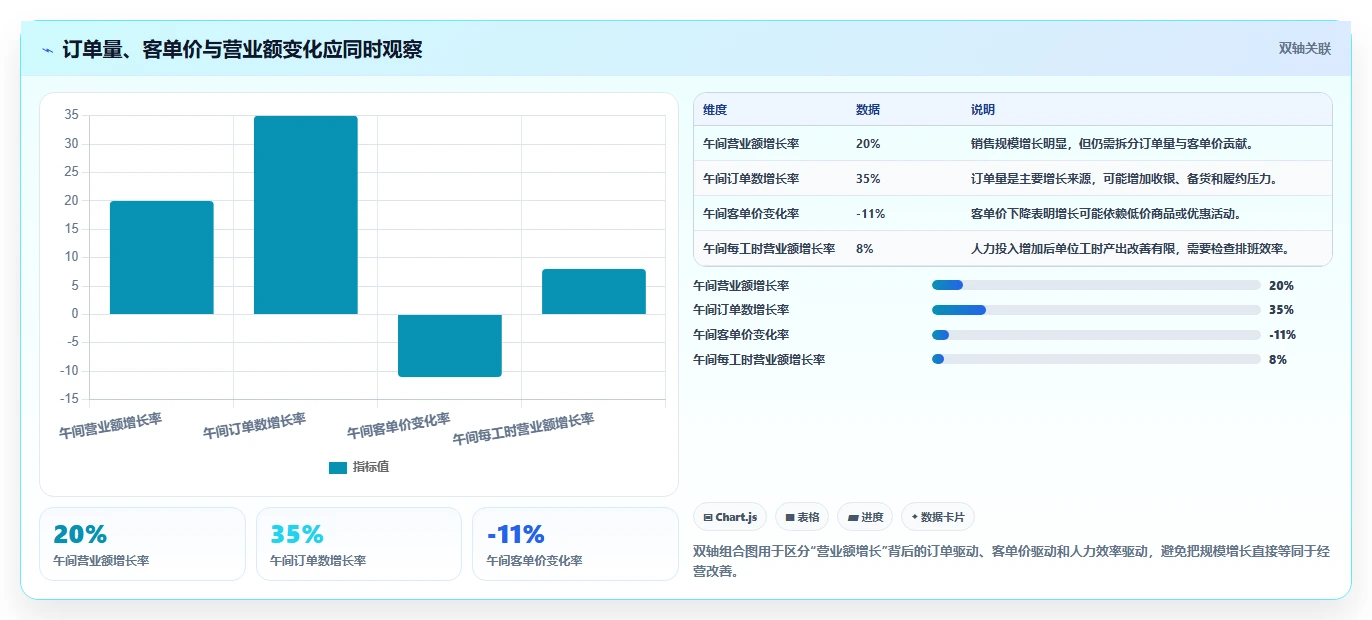Click the 午间每工时营业额增长率 bar in chart

coord(594,291)
